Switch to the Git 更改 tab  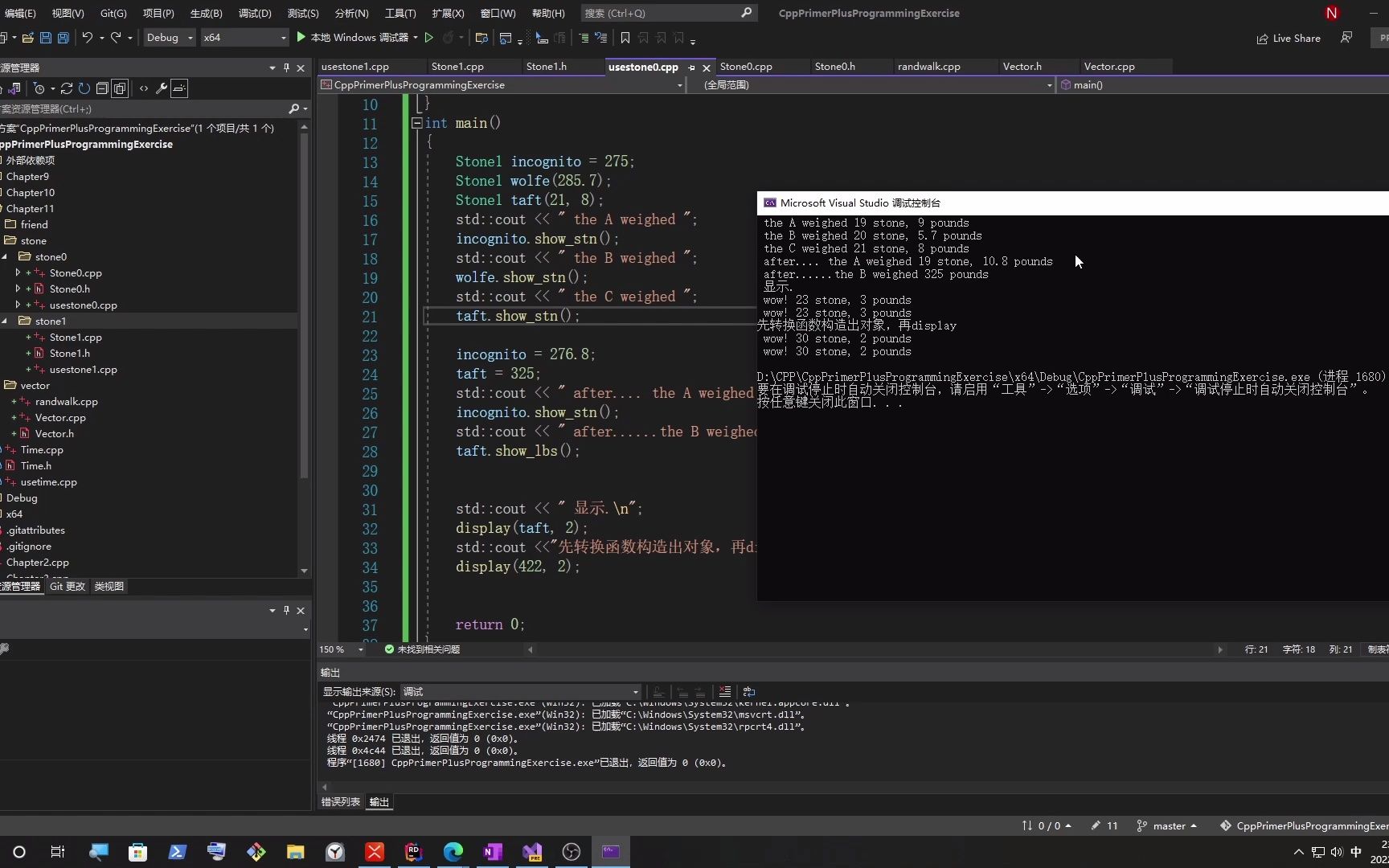pos(68,587)
